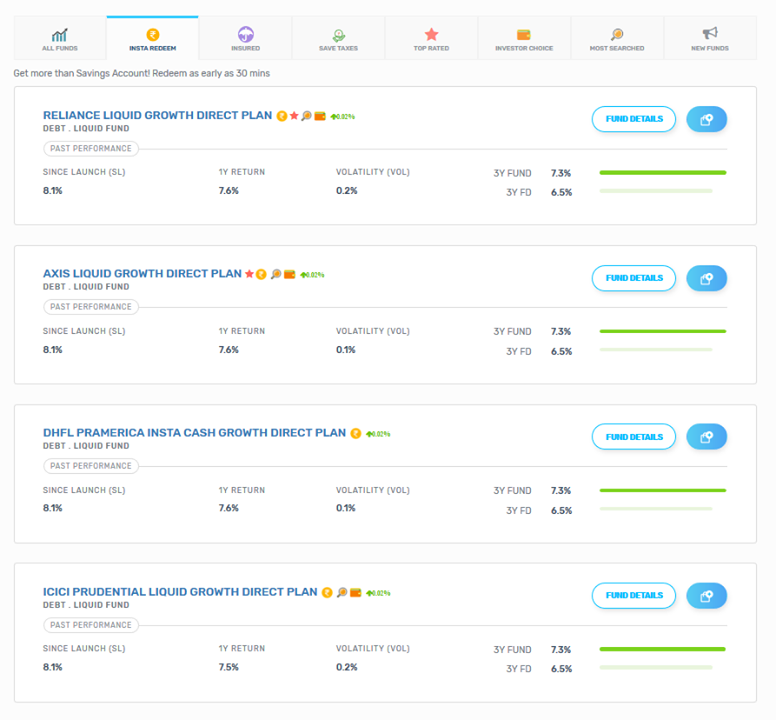Click the red star icon beside Axis Liquid
The height and width of the screenshot is (720, 776).
tap(249, 274)
